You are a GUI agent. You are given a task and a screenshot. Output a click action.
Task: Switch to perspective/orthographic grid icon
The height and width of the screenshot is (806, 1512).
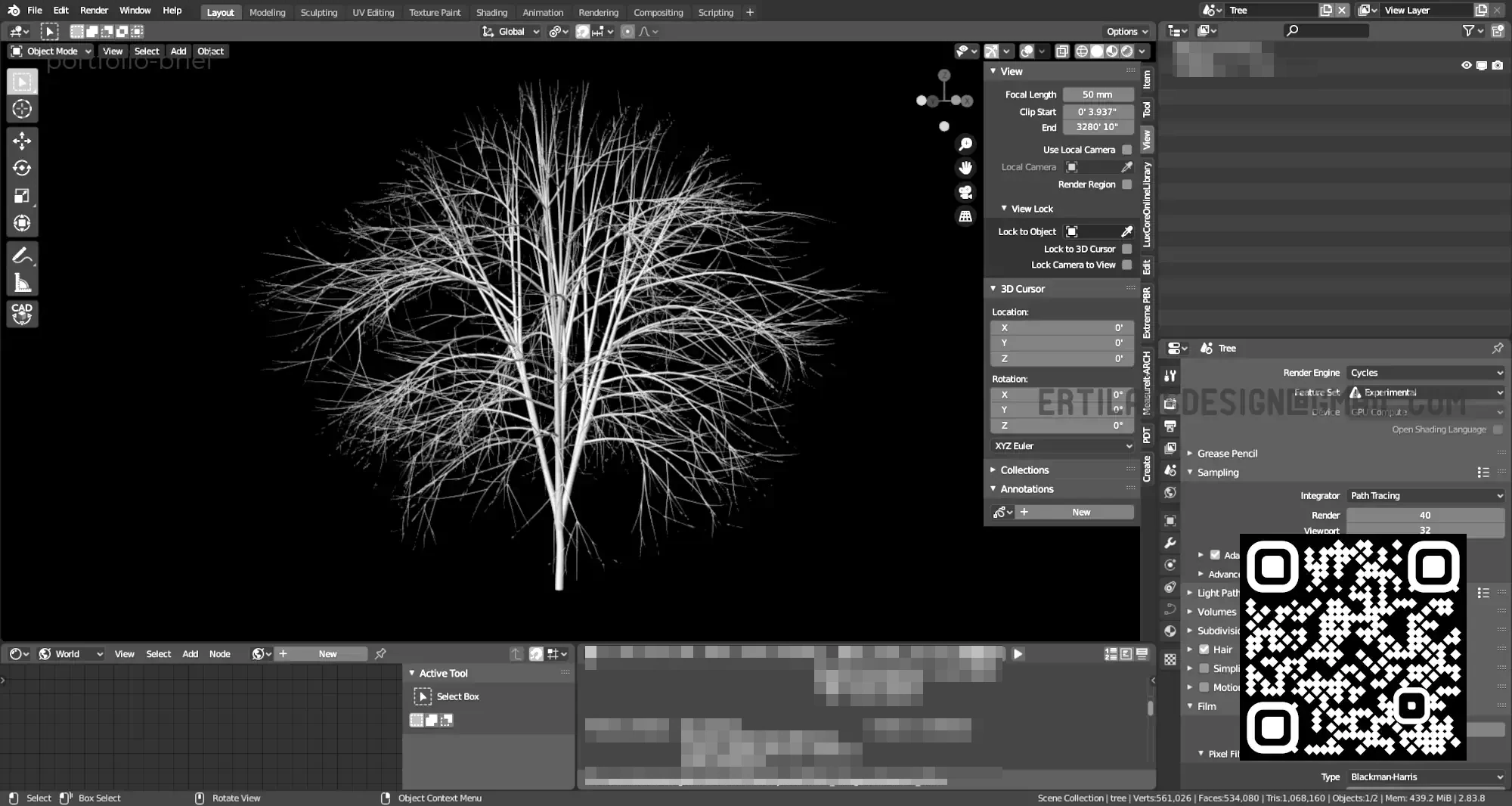965,216
